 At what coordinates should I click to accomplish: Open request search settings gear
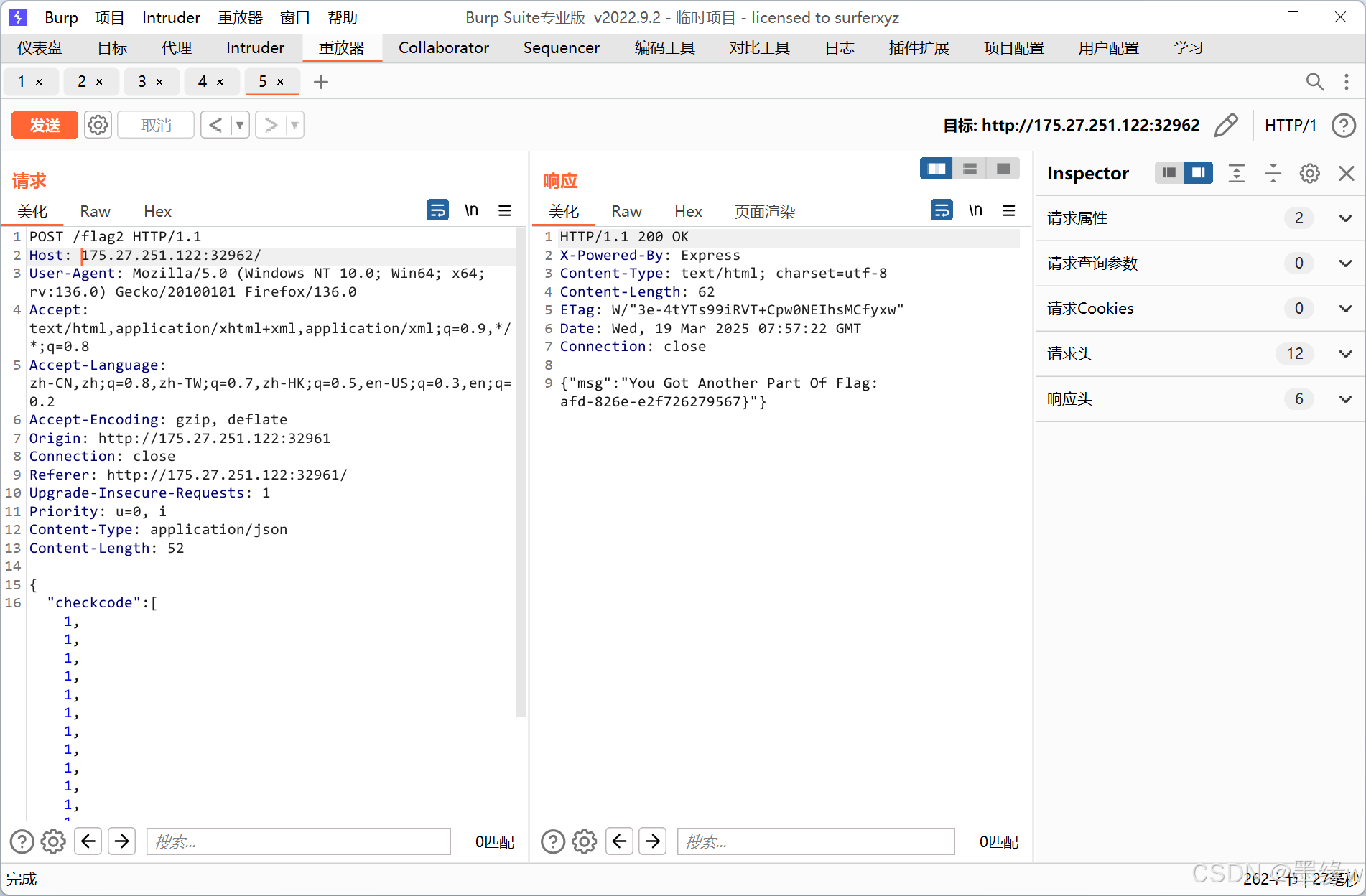tap(53, 841)
